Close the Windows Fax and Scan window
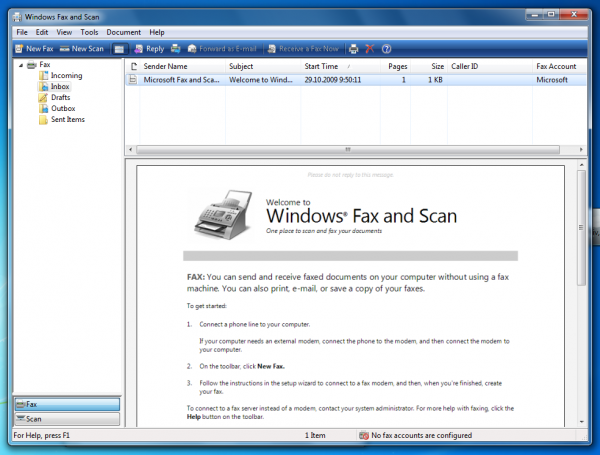Viewport: 600px width, 455px height. point(573,15)
